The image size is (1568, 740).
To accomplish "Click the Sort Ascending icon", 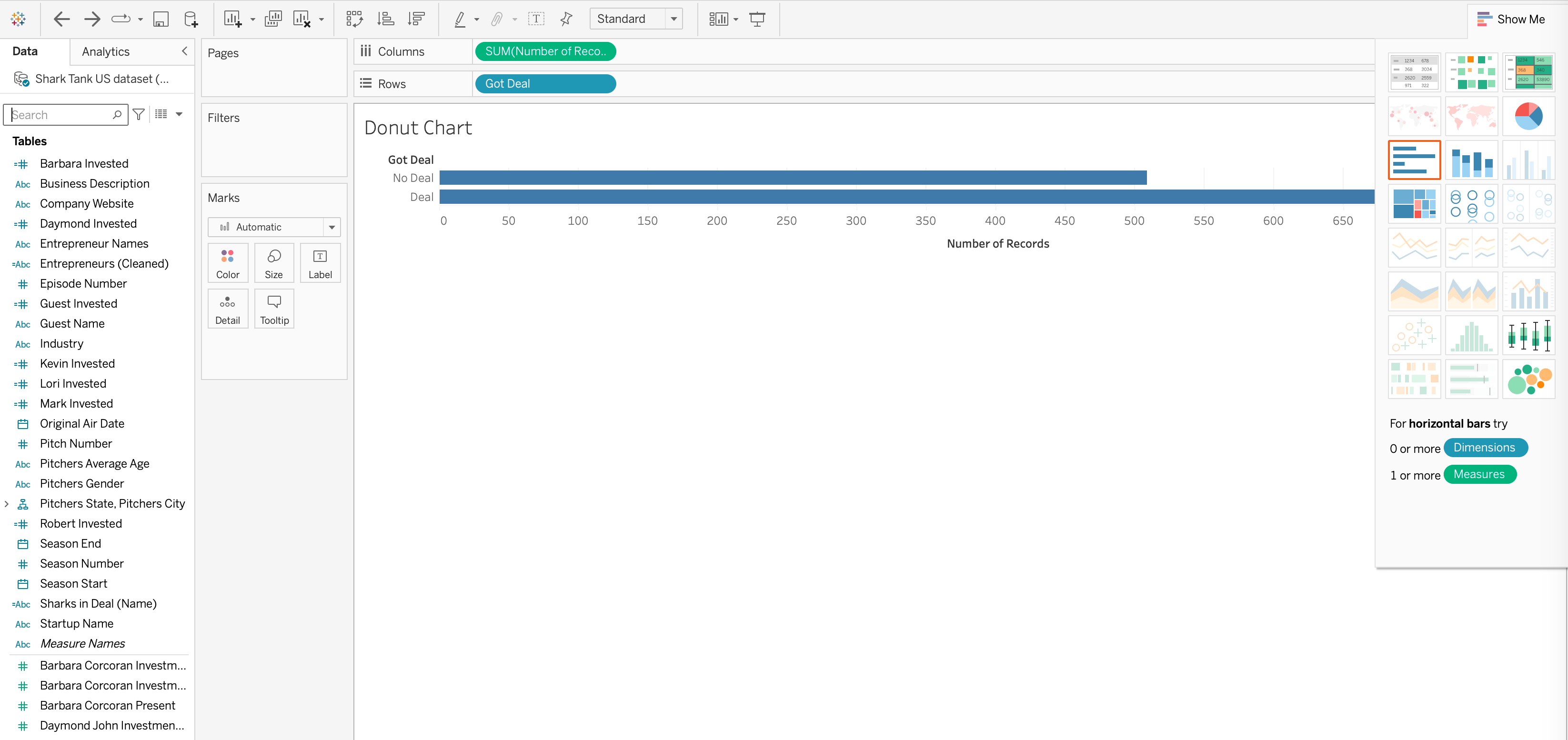I will tap(385, 19).
